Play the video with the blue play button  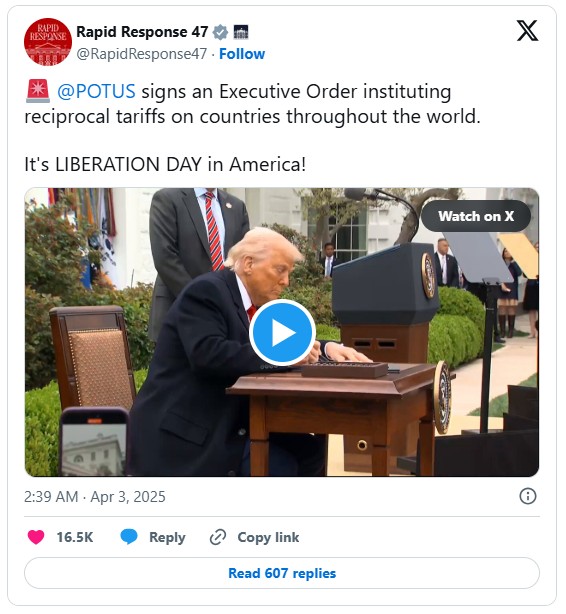pos(282,332)
